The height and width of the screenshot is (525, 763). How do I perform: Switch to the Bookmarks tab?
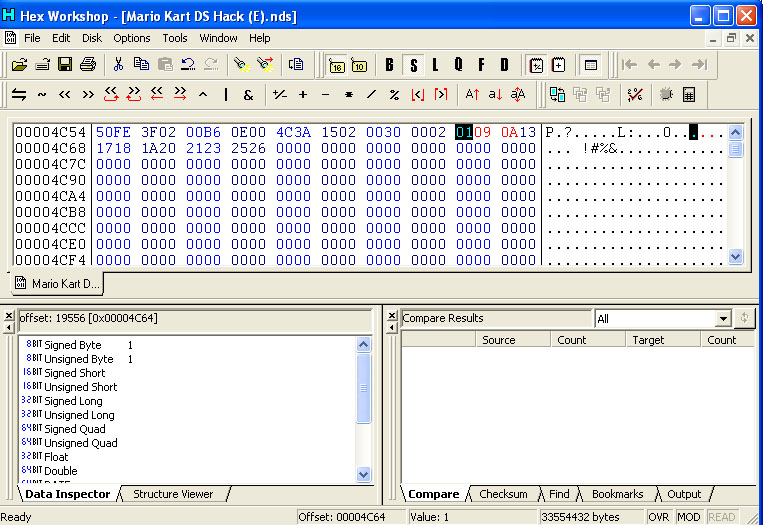click(x=618, y=494)
